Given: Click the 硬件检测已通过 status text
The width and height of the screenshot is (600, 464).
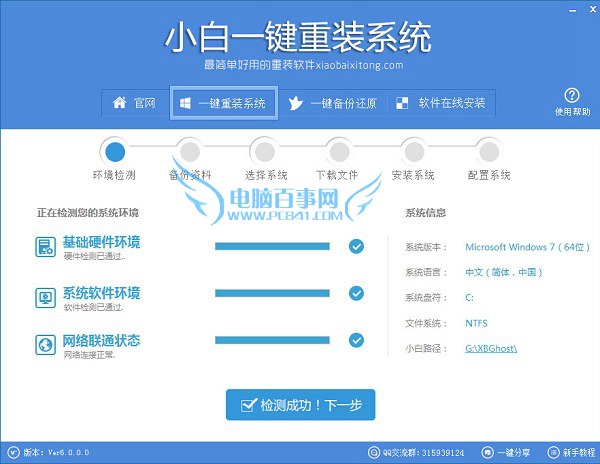Looking at the screenshot, I should pos(95,256).
